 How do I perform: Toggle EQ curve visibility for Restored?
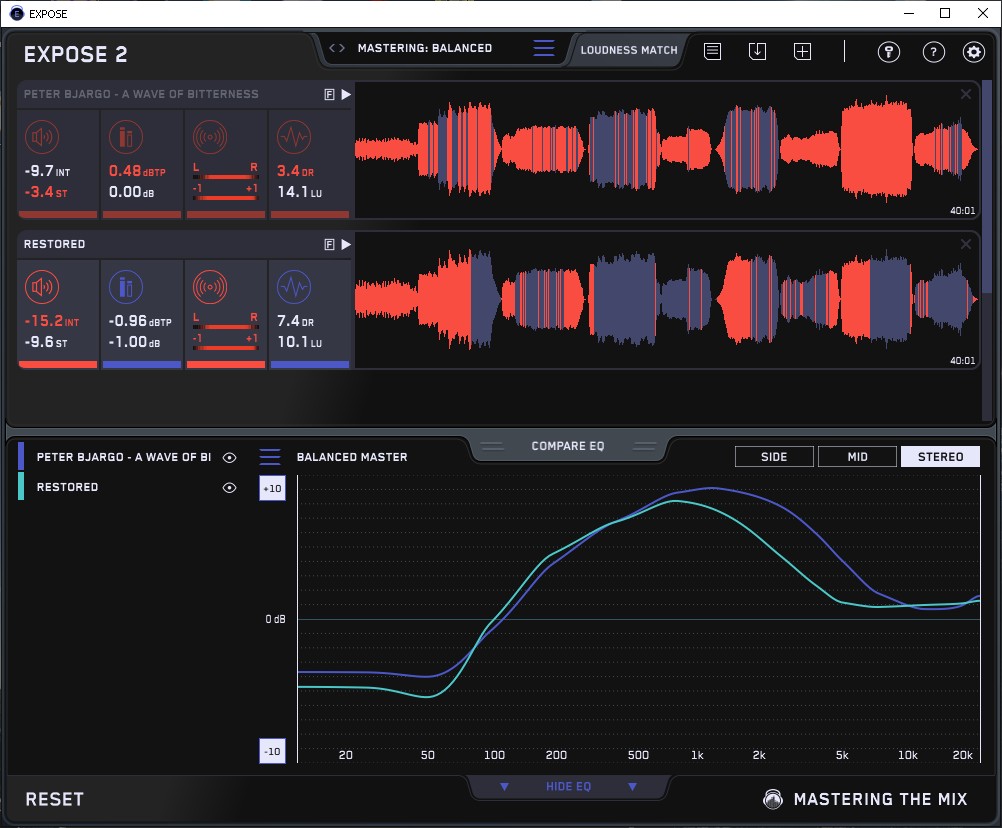(229, 487)
